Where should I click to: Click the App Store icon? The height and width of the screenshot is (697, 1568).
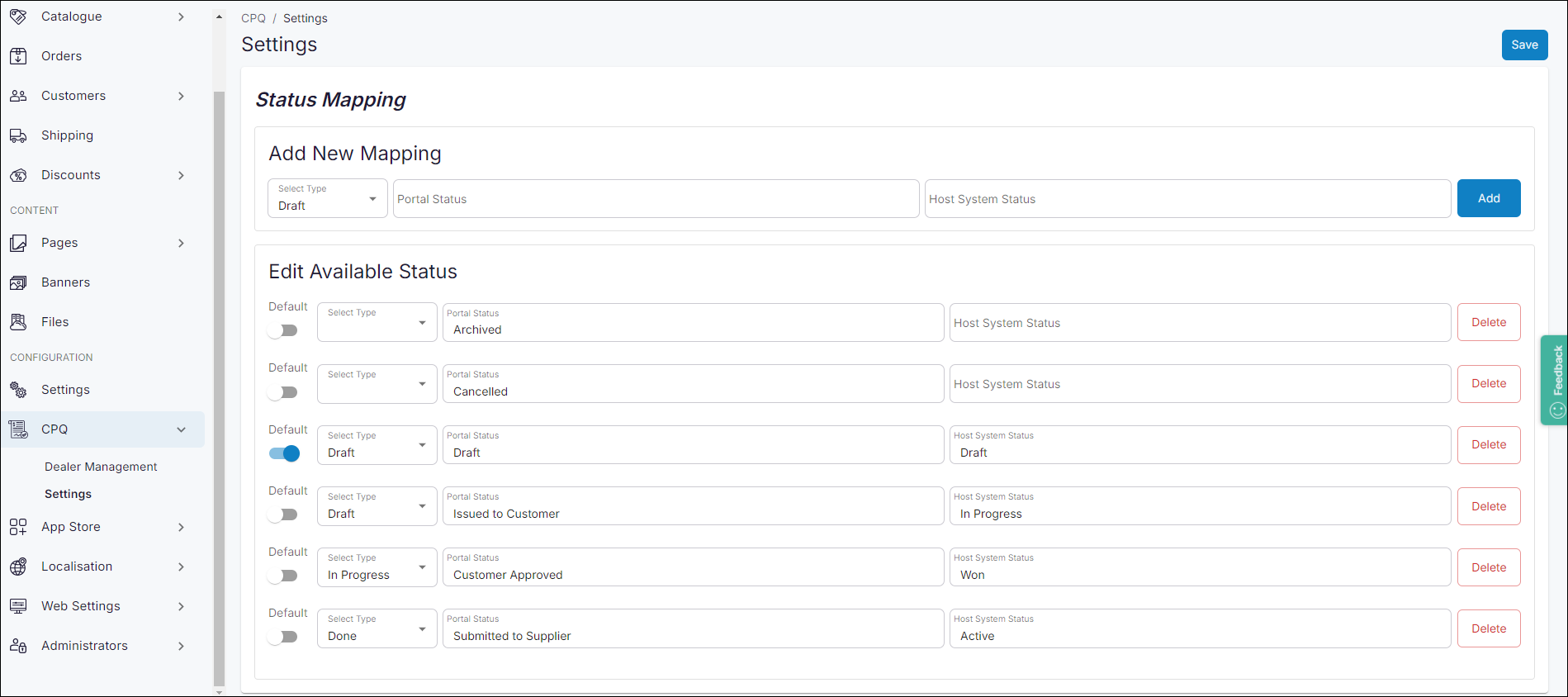pyautogui.click(x=18, y=527)
